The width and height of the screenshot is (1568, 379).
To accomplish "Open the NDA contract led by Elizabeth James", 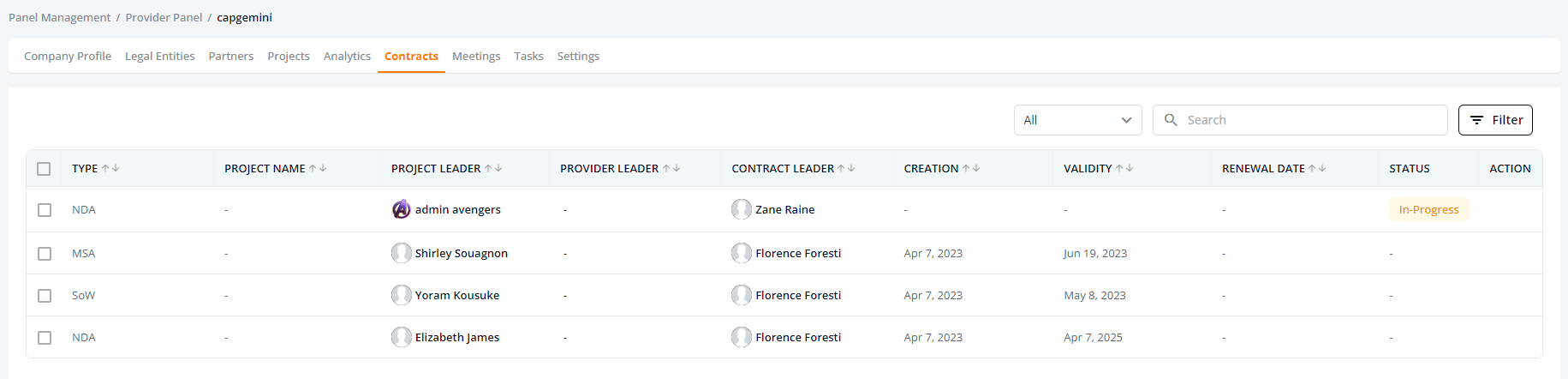I will pos(84,337).
